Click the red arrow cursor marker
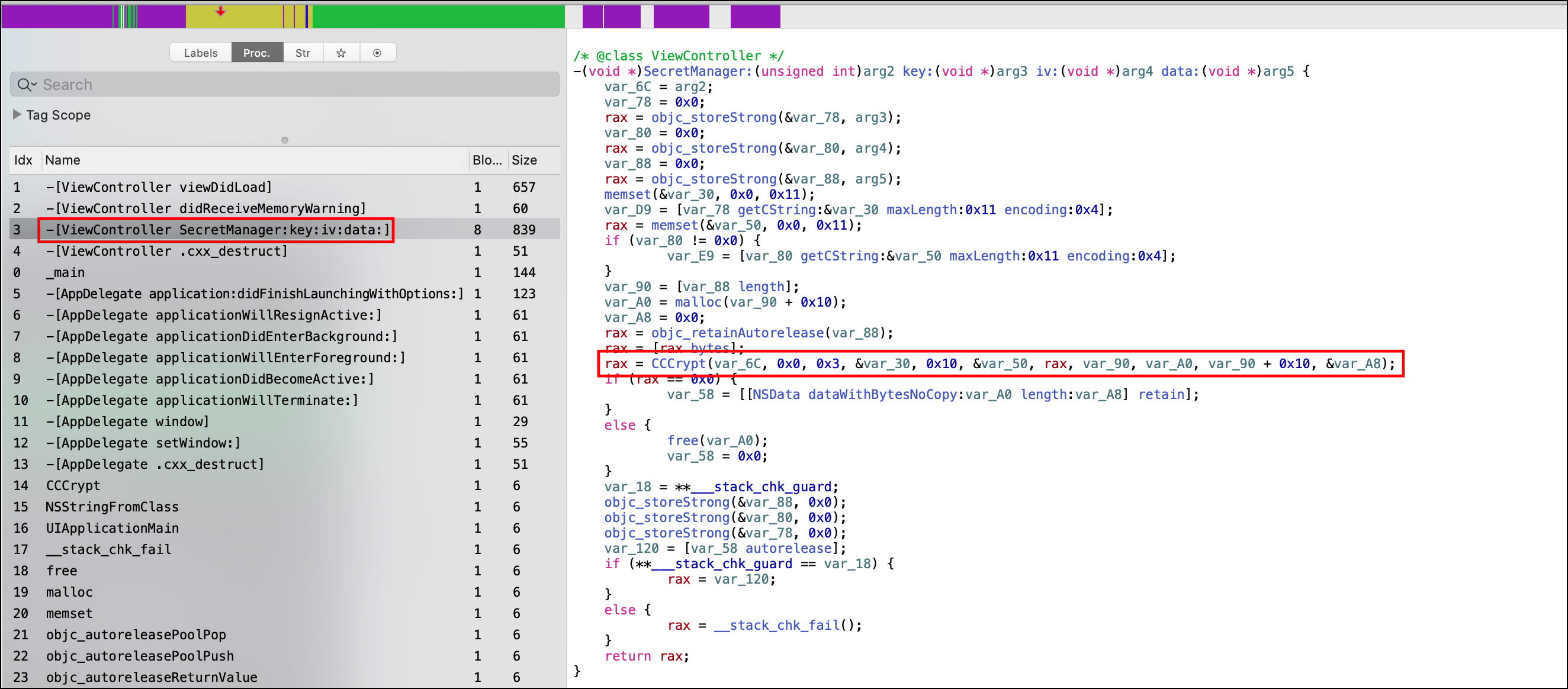 (x=220, y=12)
